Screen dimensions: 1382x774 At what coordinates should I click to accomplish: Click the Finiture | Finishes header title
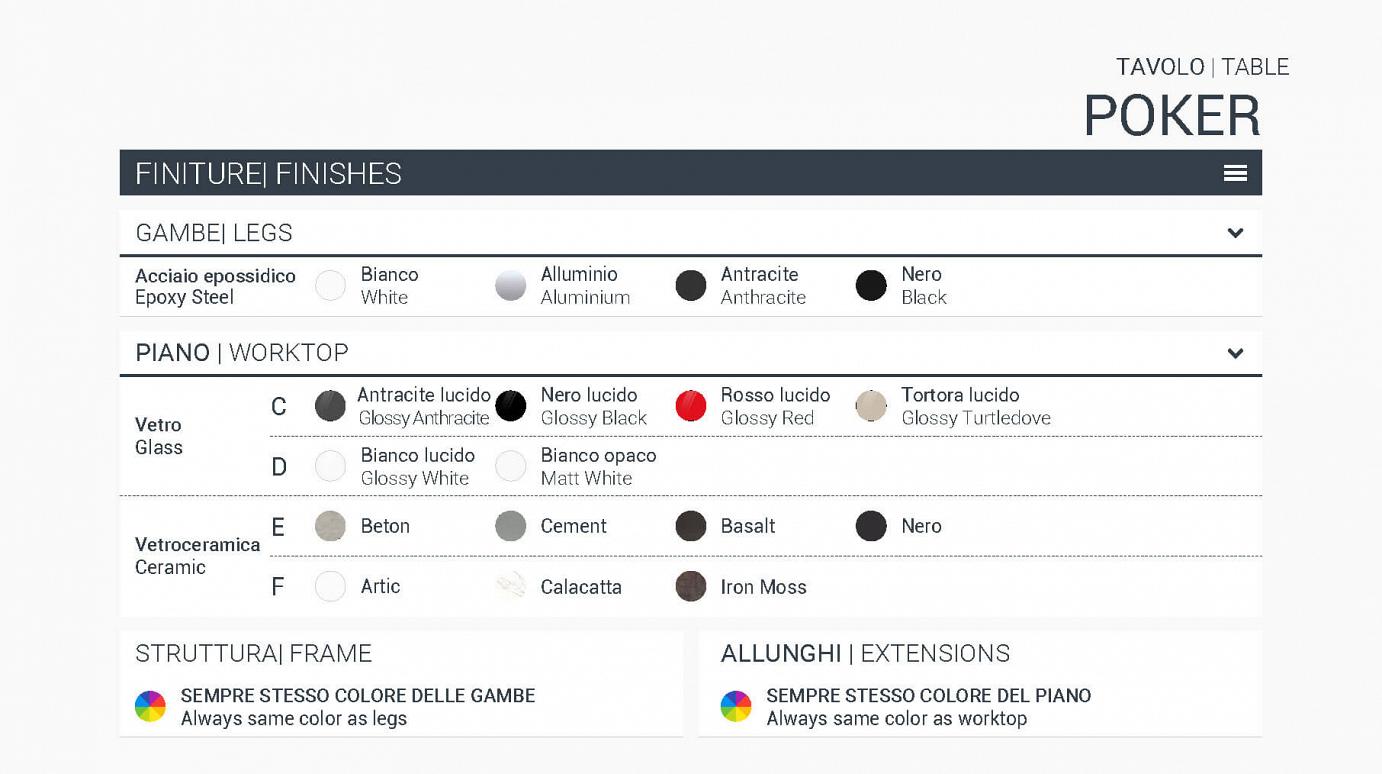click(268, 174)
